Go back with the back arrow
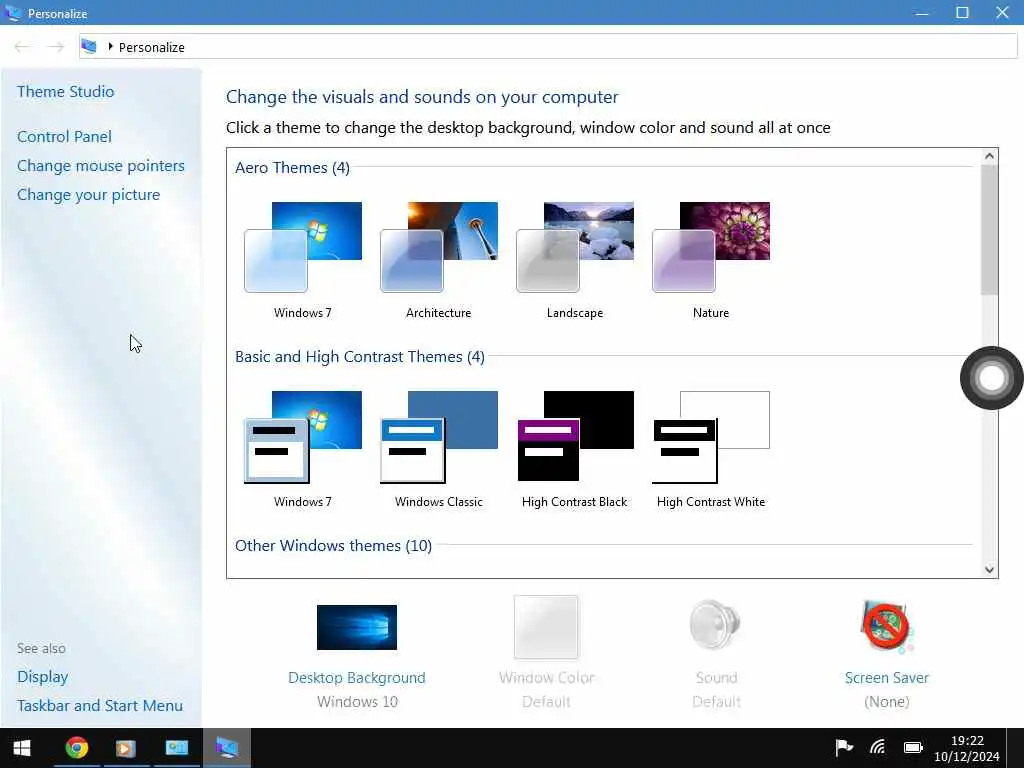The width and height of the screenshot is (1024, 768). pos(22,46)
